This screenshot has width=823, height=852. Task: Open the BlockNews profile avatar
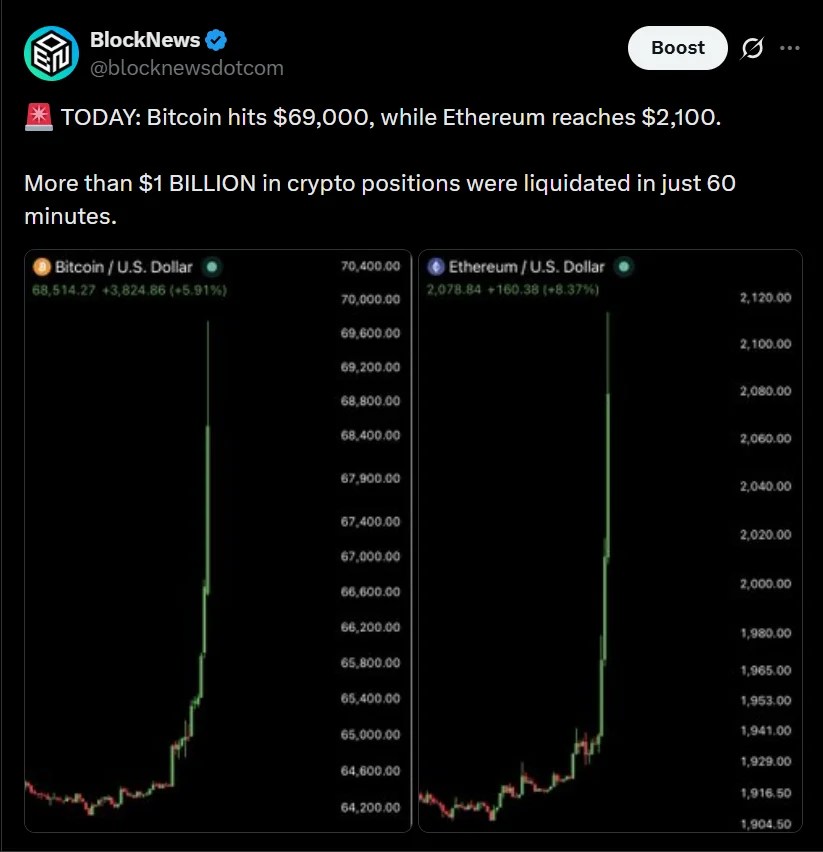tap(52, 53)
